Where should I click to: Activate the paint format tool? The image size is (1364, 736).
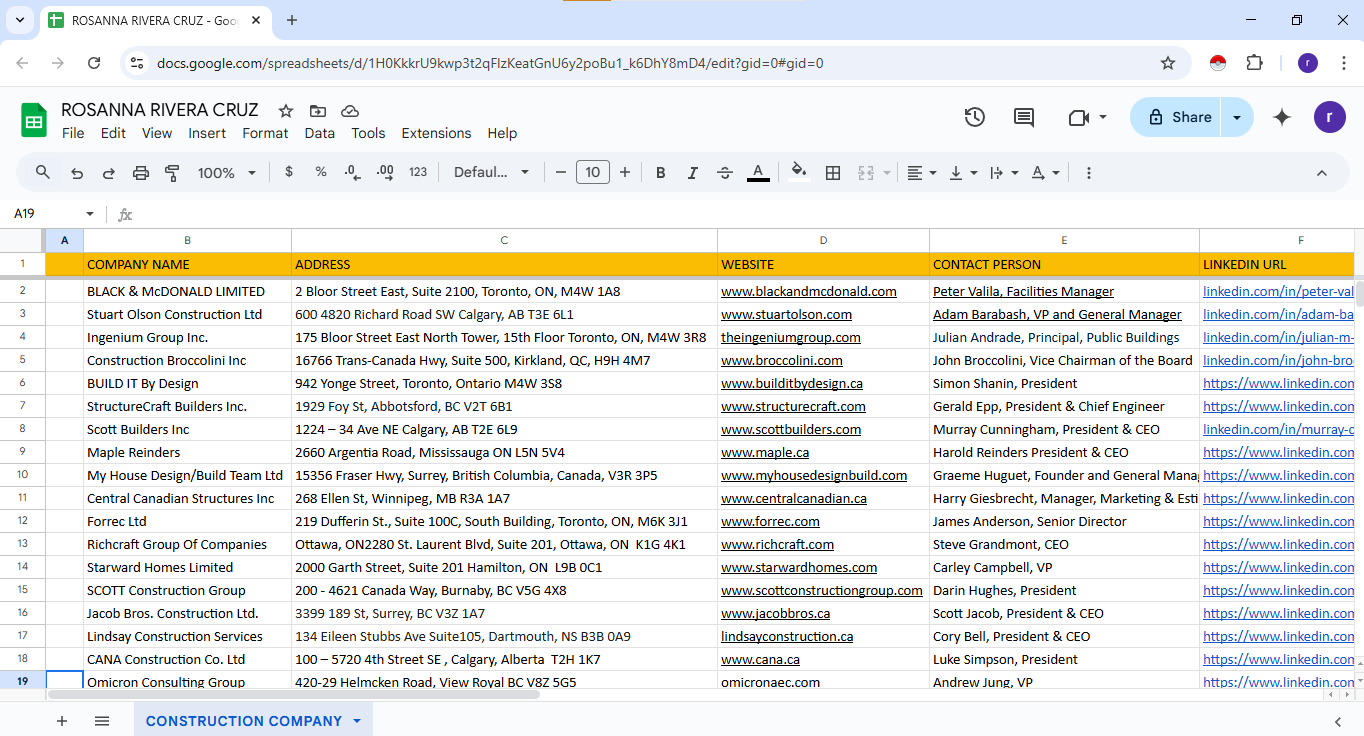[172, 173]
